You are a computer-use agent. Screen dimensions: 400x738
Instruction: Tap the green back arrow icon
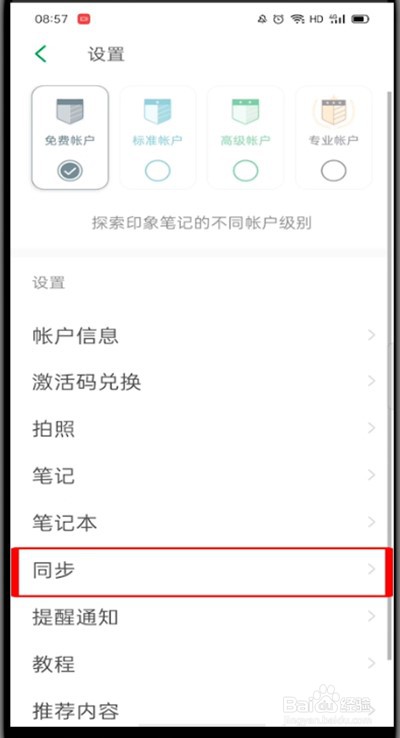(41, 54)
